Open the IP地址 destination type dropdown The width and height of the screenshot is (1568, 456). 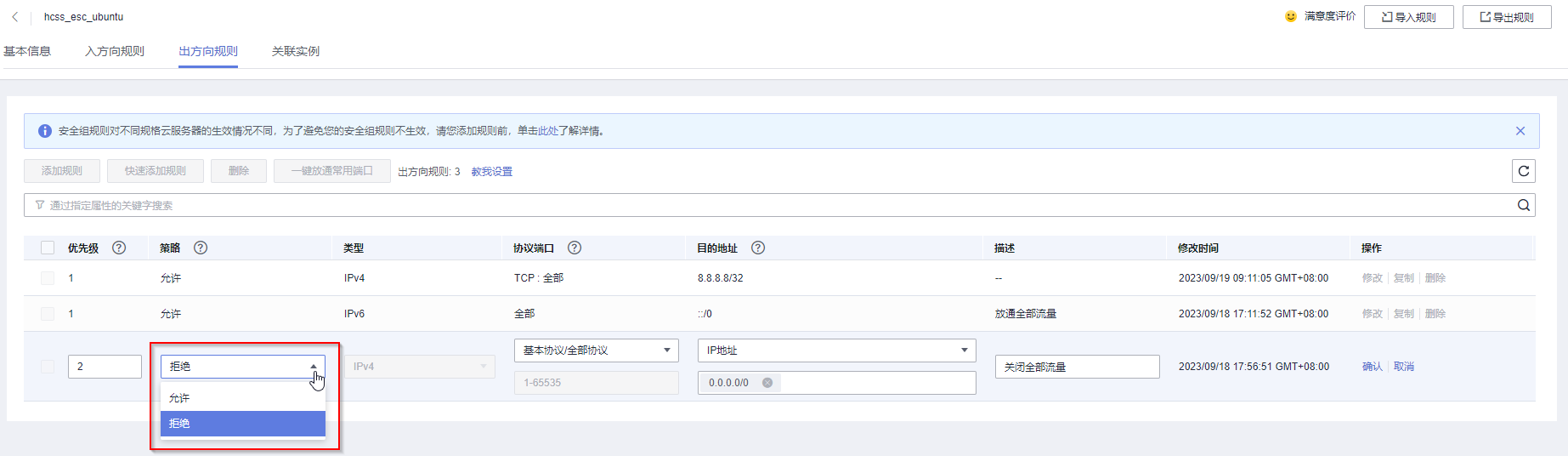837,351
